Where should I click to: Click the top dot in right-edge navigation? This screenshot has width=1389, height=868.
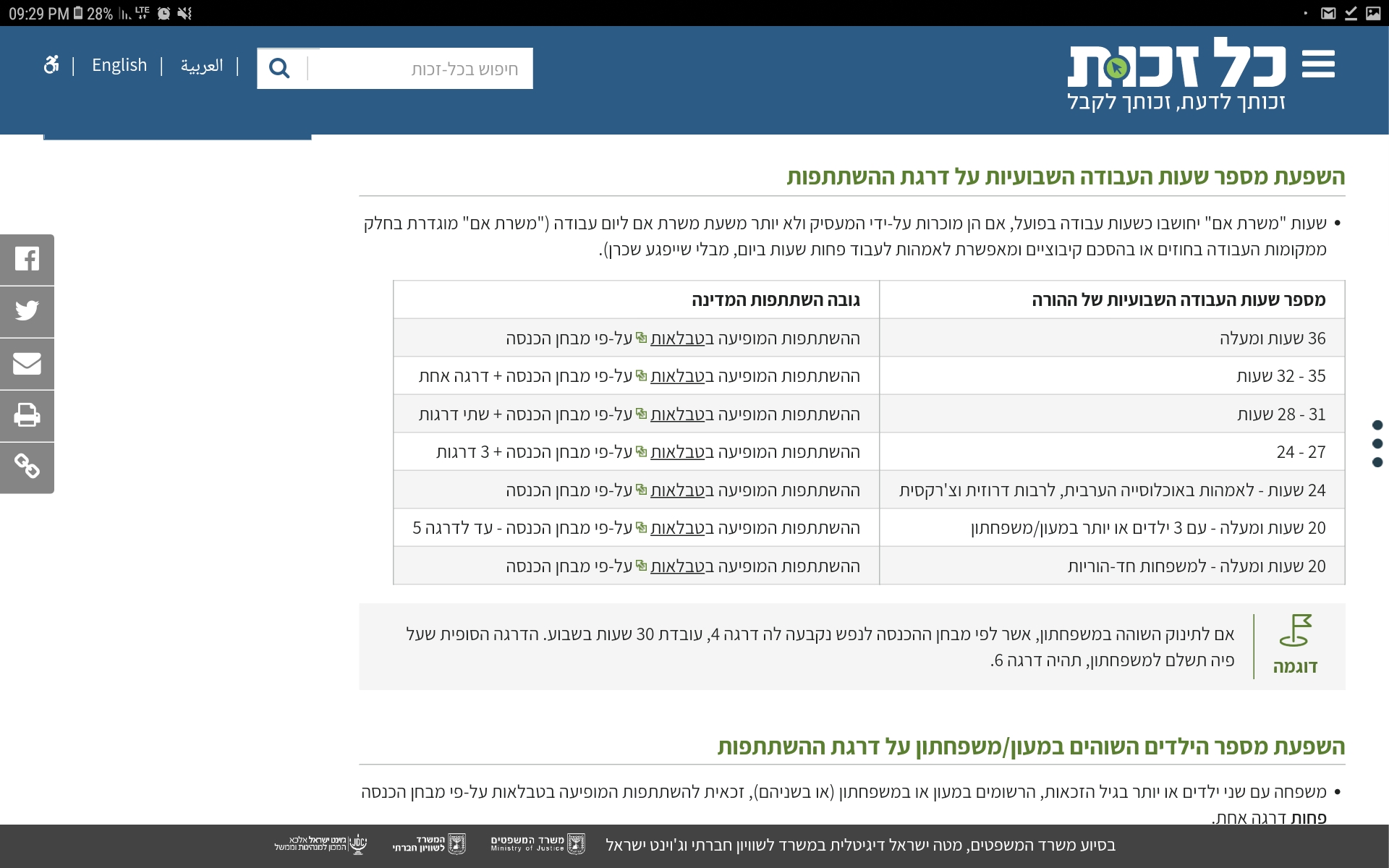pos(1377,425)
